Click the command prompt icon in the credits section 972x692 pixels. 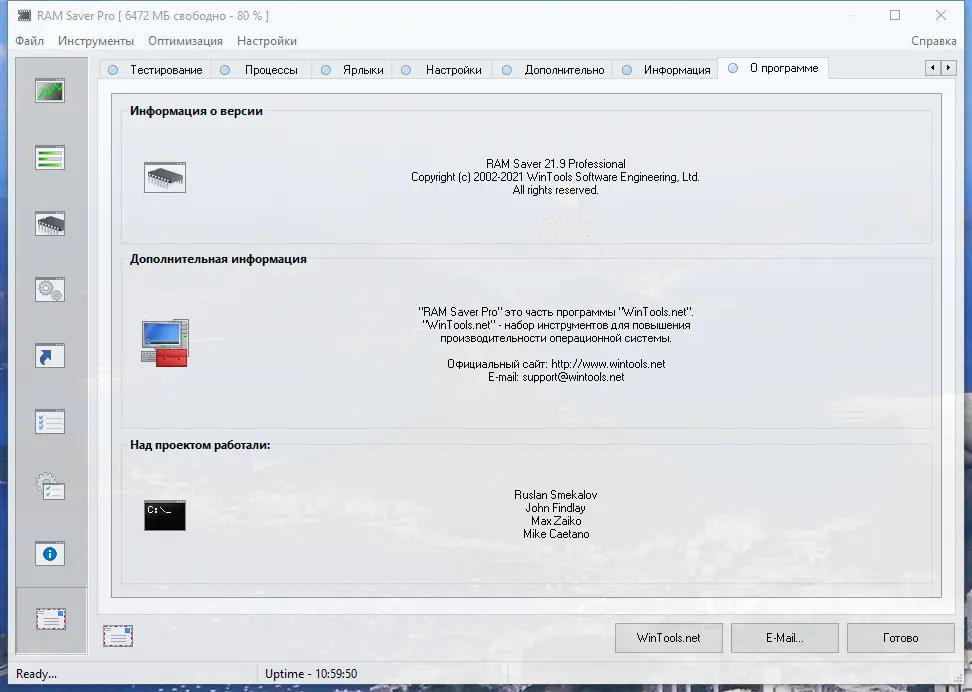pyautogui.click(x=164, y=515)
